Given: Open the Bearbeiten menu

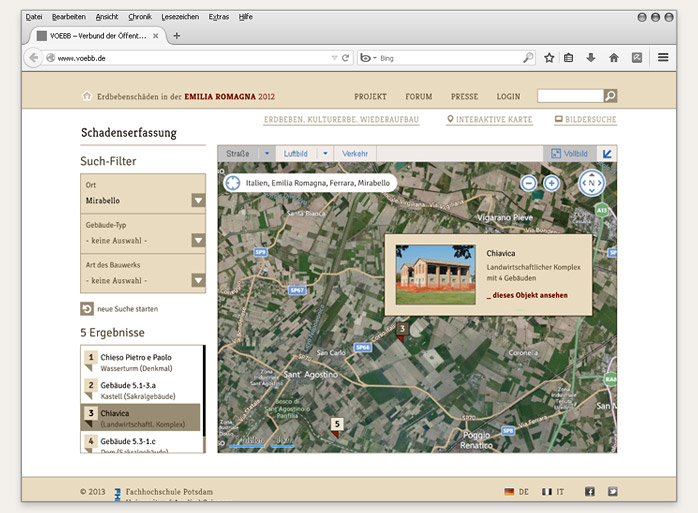Looking at the screenshot, I should tap(69, 17).
